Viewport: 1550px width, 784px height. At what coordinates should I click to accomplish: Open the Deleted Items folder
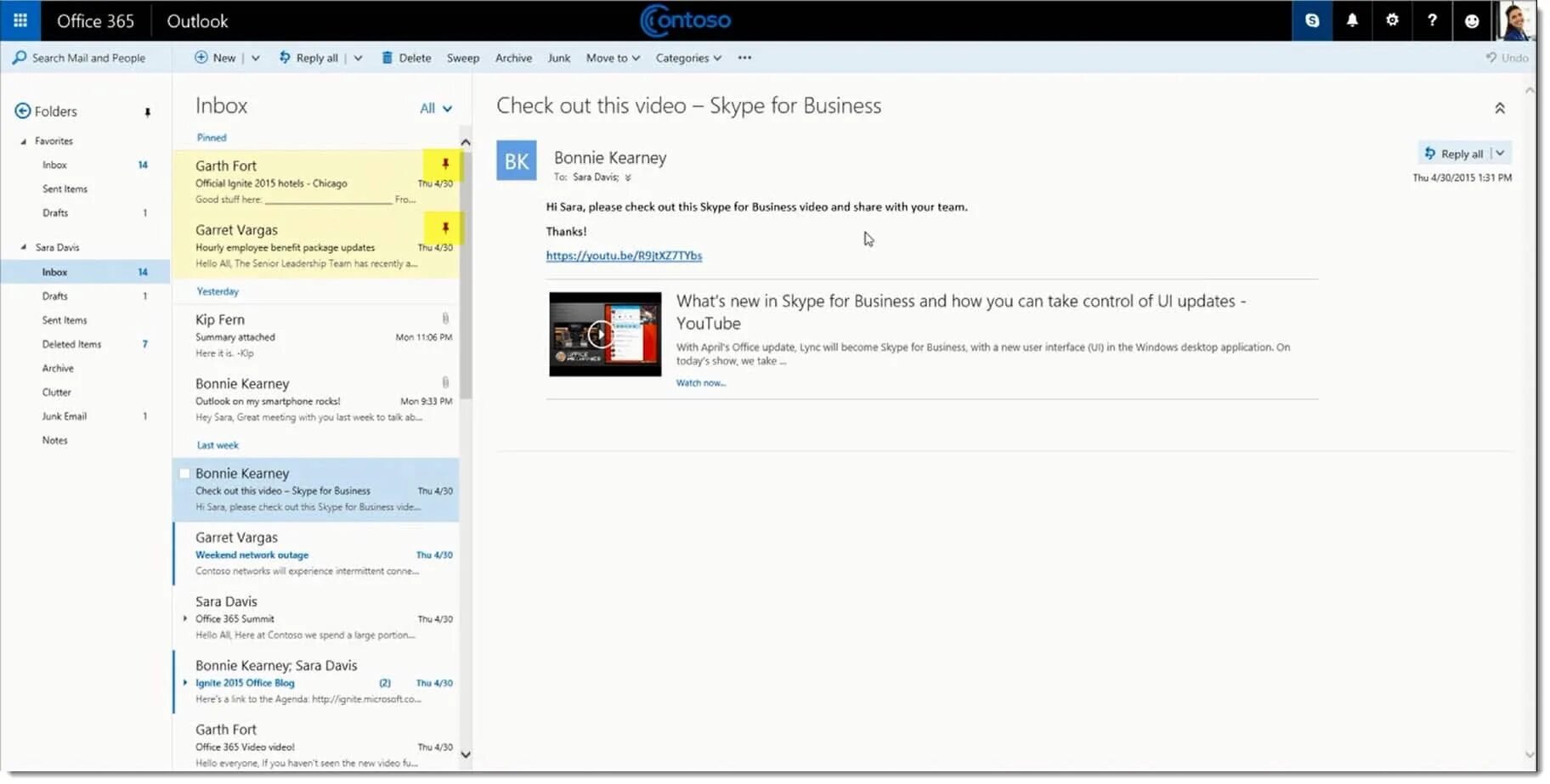point(71,344)
